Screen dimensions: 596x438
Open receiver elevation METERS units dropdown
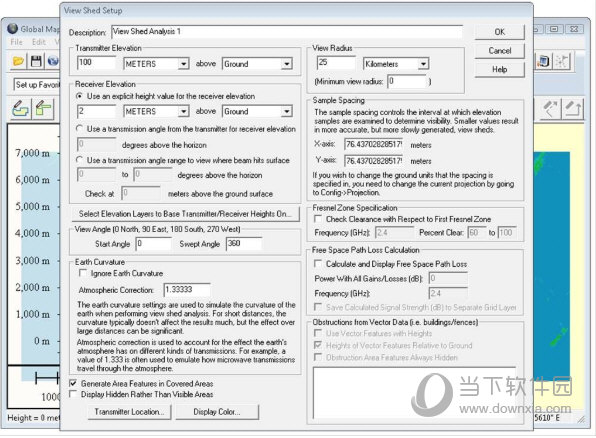pos(183,111)
